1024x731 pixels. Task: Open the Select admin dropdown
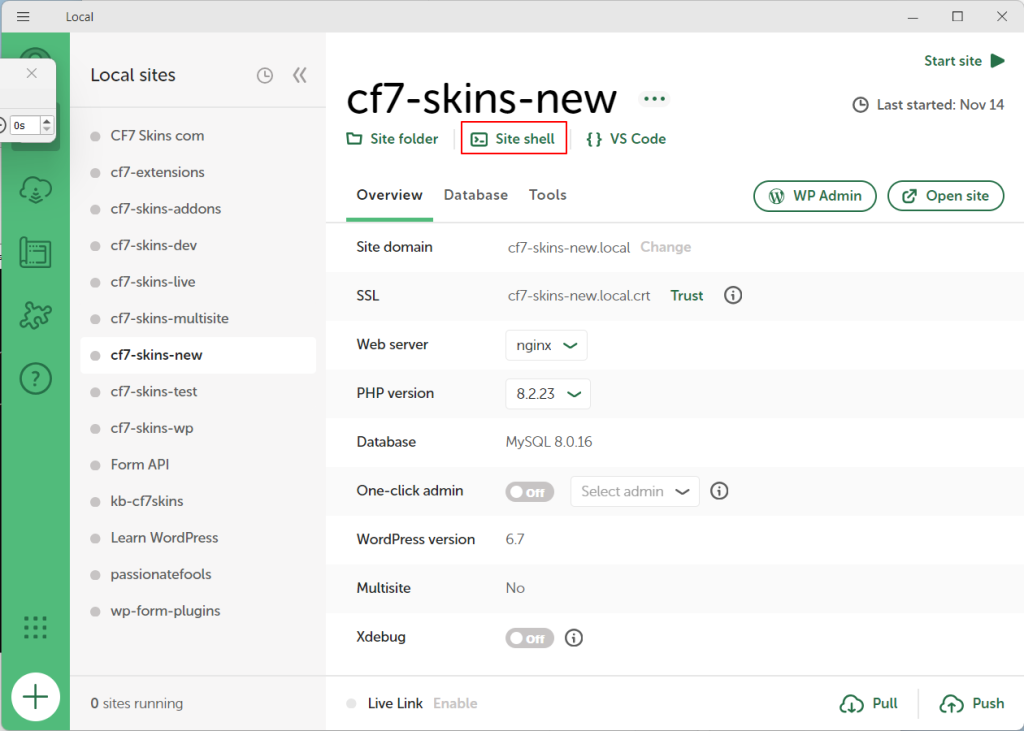pyautogui.click(x=634, y=492)
